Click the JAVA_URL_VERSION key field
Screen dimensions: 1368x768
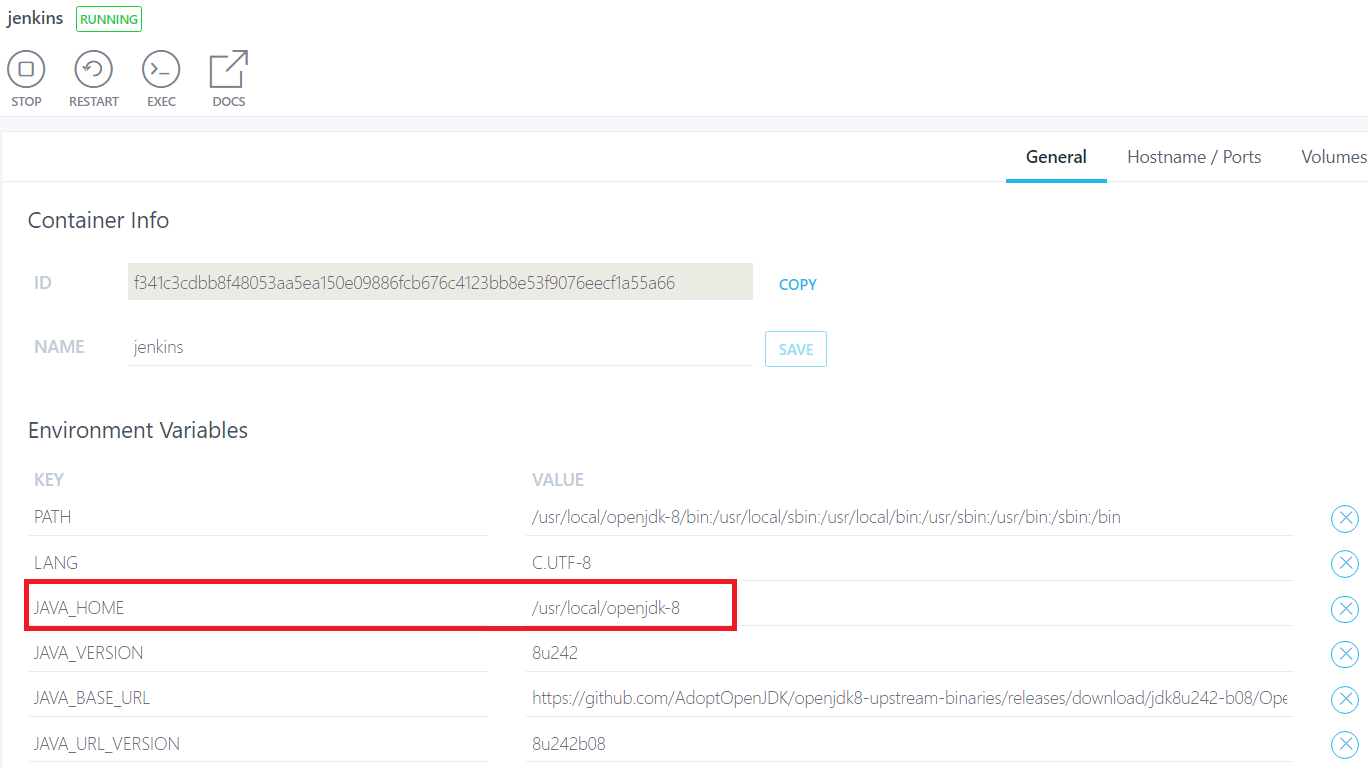coord(258,743)
